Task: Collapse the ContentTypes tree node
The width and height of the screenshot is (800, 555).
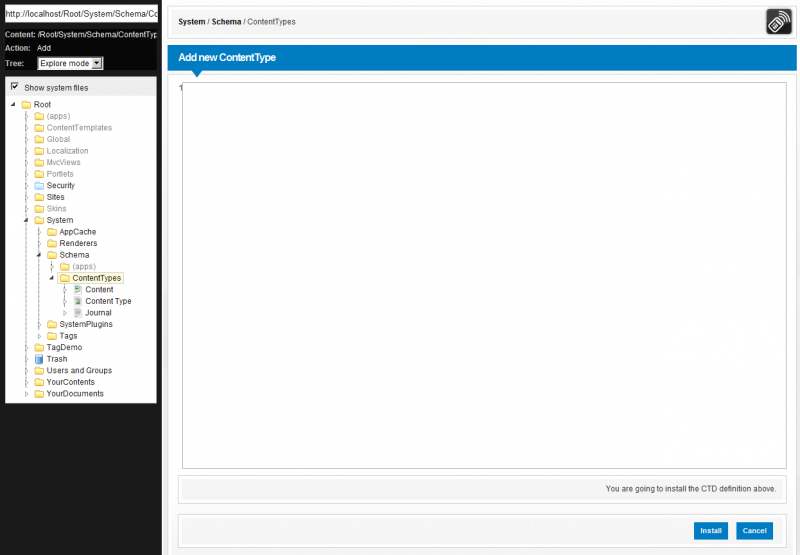Action: pos(52,278)
